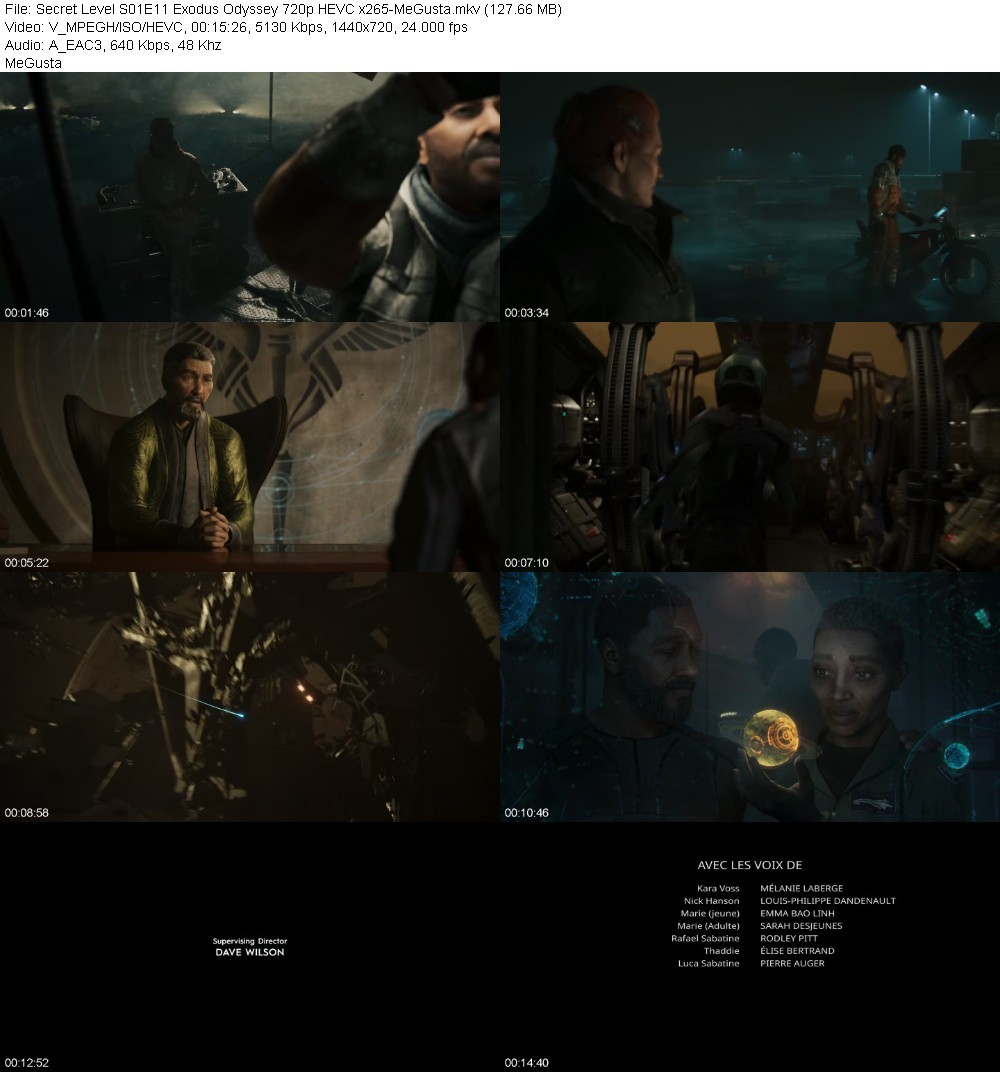The height and width of the screenshot is (1072, 1000).
Task: Click the Audio A_EAC3 info line
Action: coord(113,45)
